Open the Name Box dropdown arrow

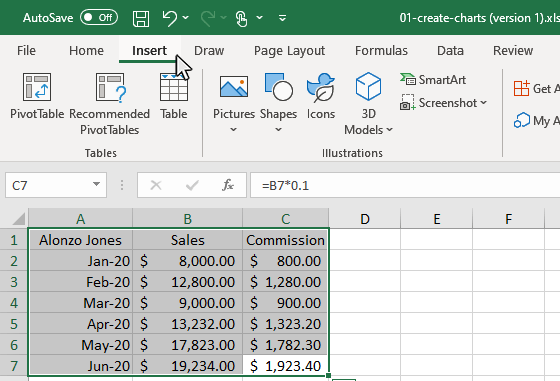(x=96, y=185)
